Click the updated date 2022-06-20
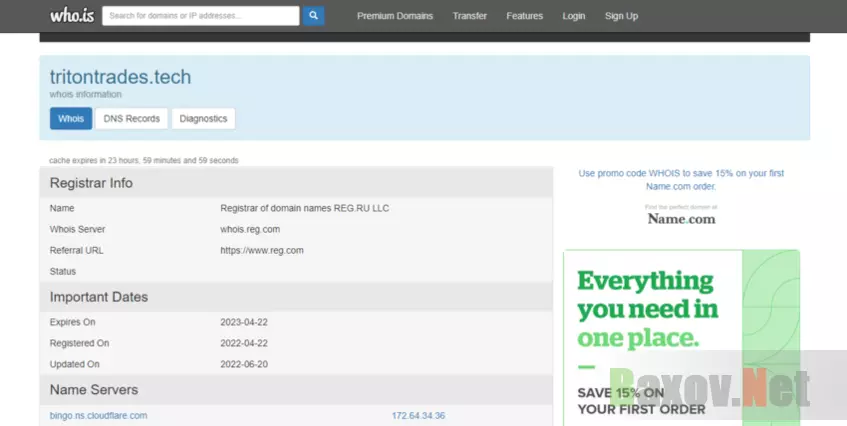 (244, 364)
